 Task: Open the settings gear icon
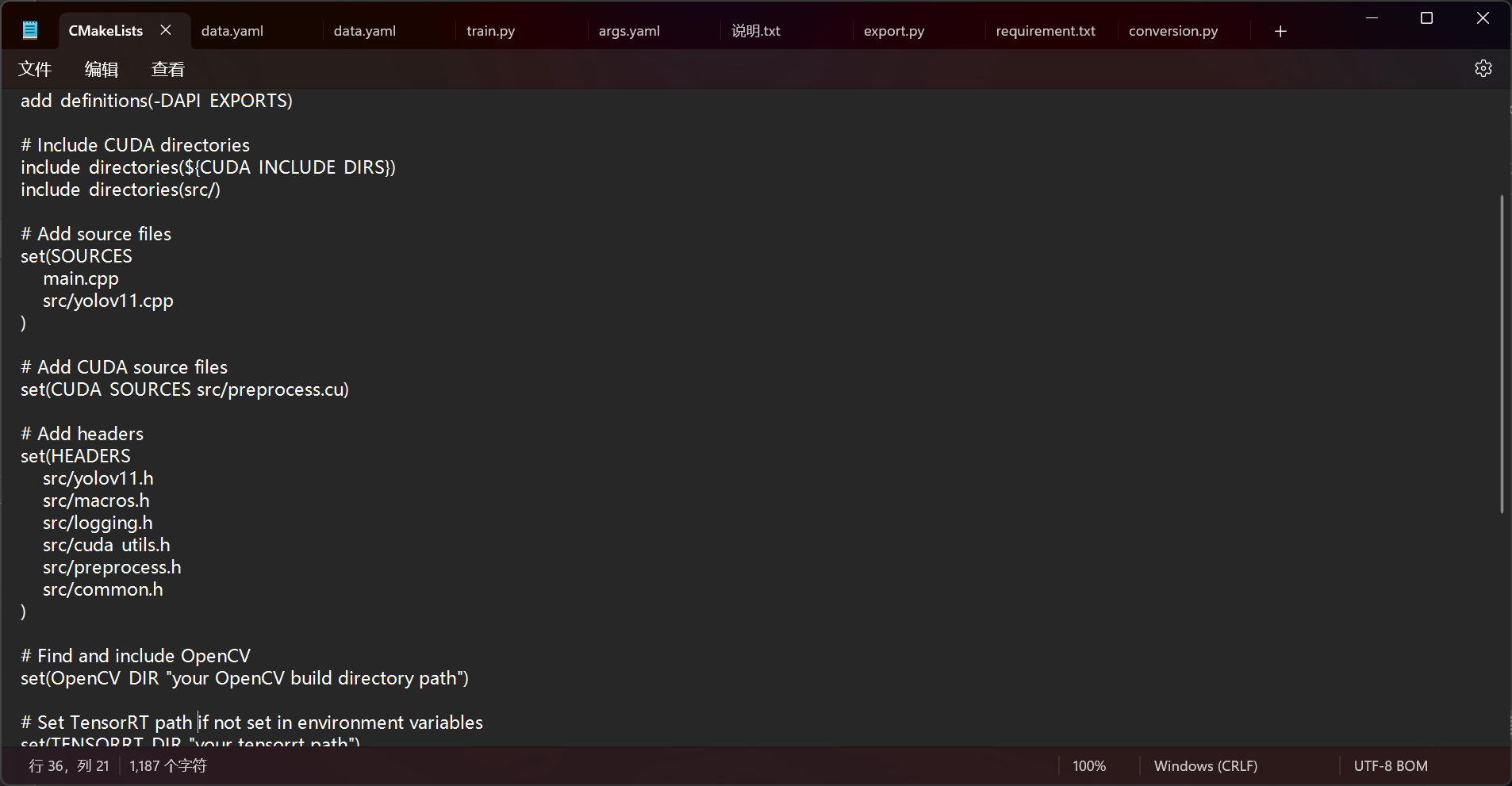click(1483, 68)
